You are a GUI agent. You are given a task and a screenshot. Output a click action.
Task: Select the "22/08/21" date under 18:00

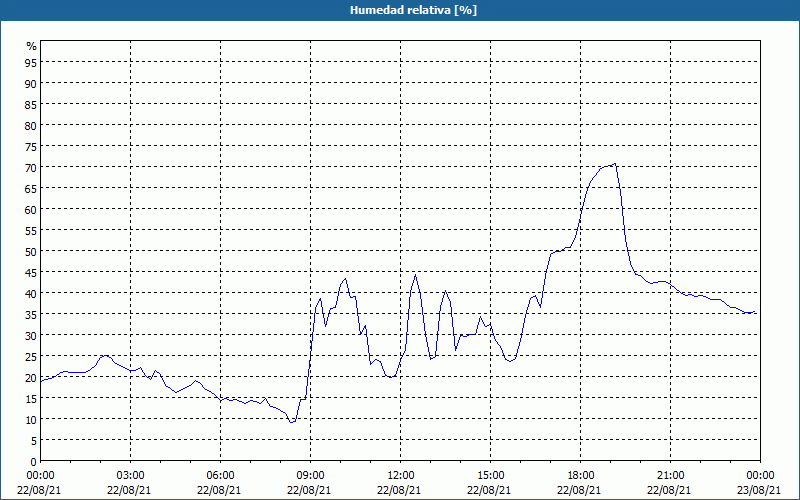pos(580,490)
